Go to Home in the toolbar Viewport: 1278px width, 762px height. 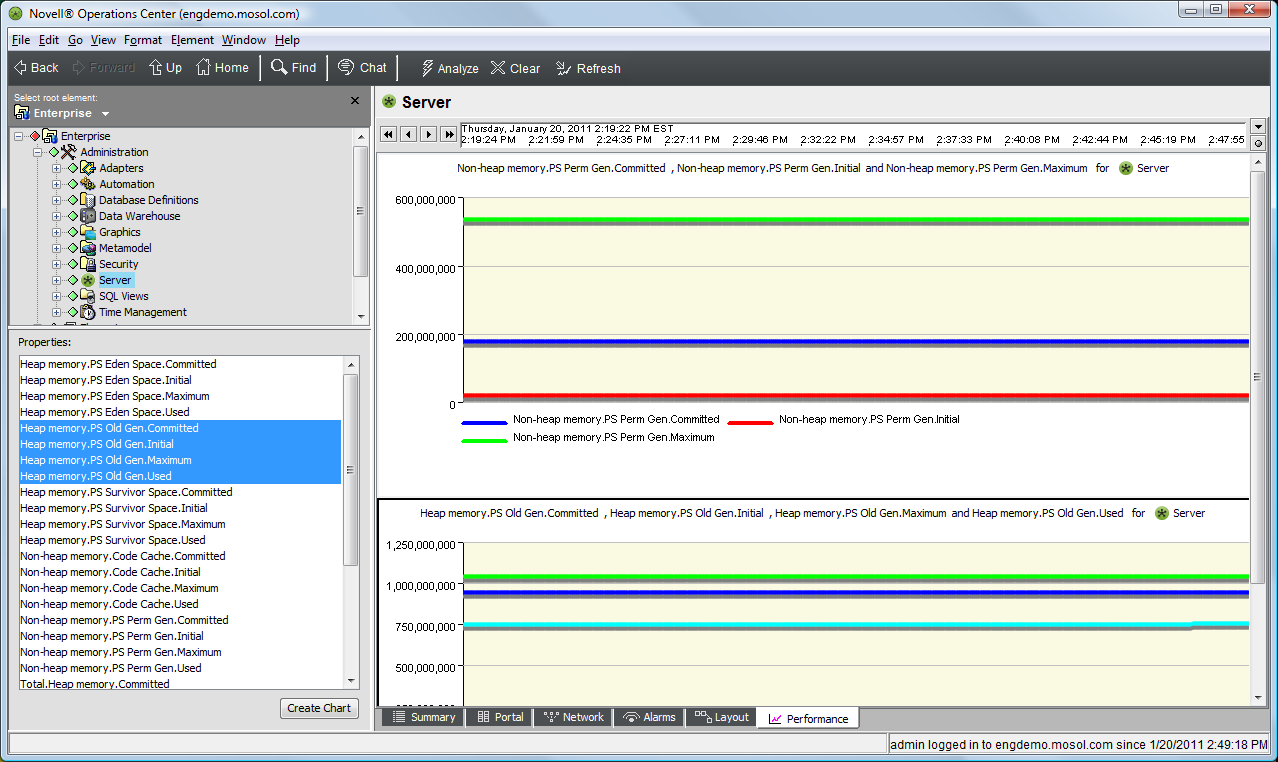[x=222, y=68]
